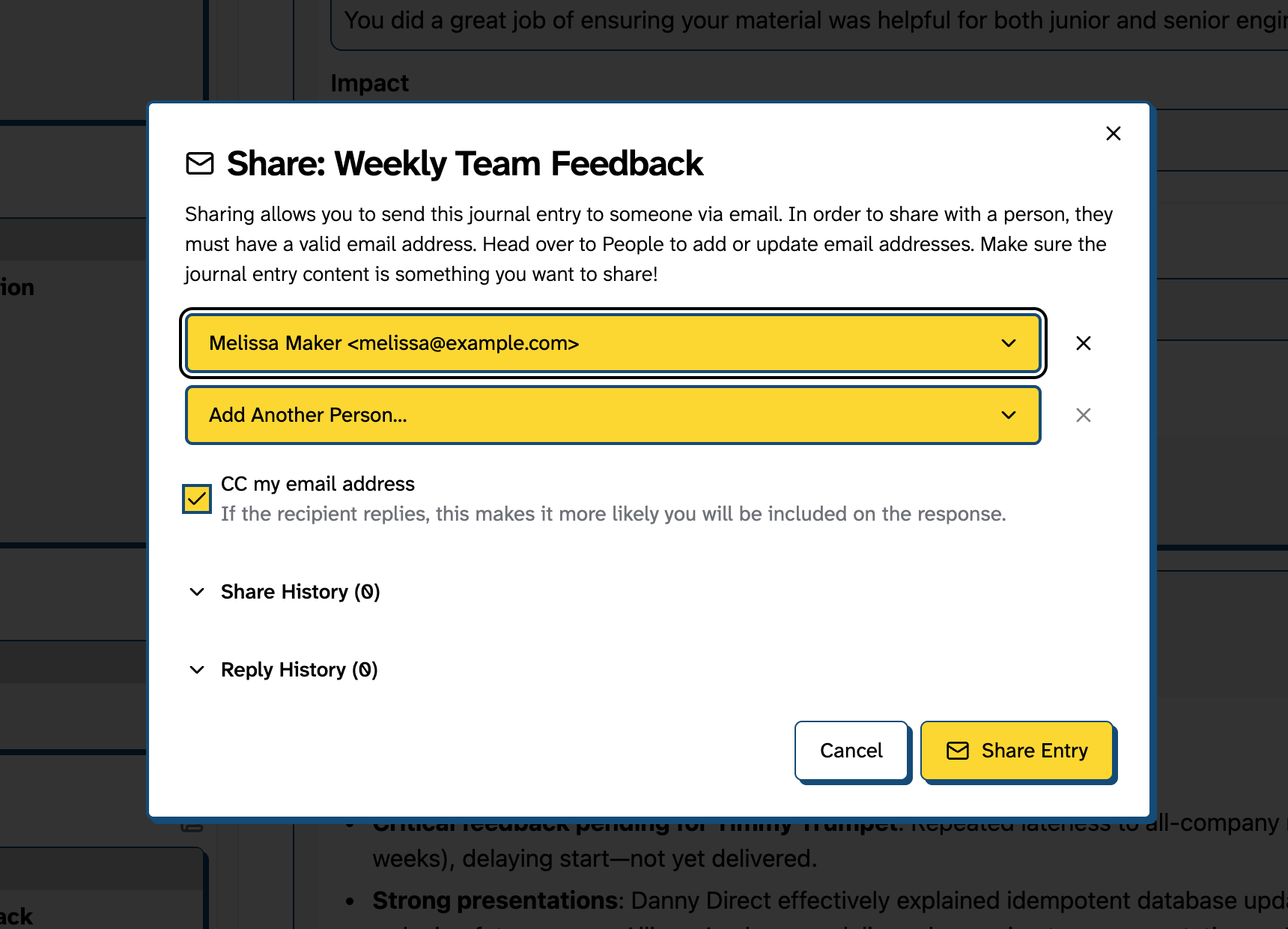Screen dimensions: 1288x929
Task: Click the Share History disclosure chevron
Action: [x=196, y=592]
